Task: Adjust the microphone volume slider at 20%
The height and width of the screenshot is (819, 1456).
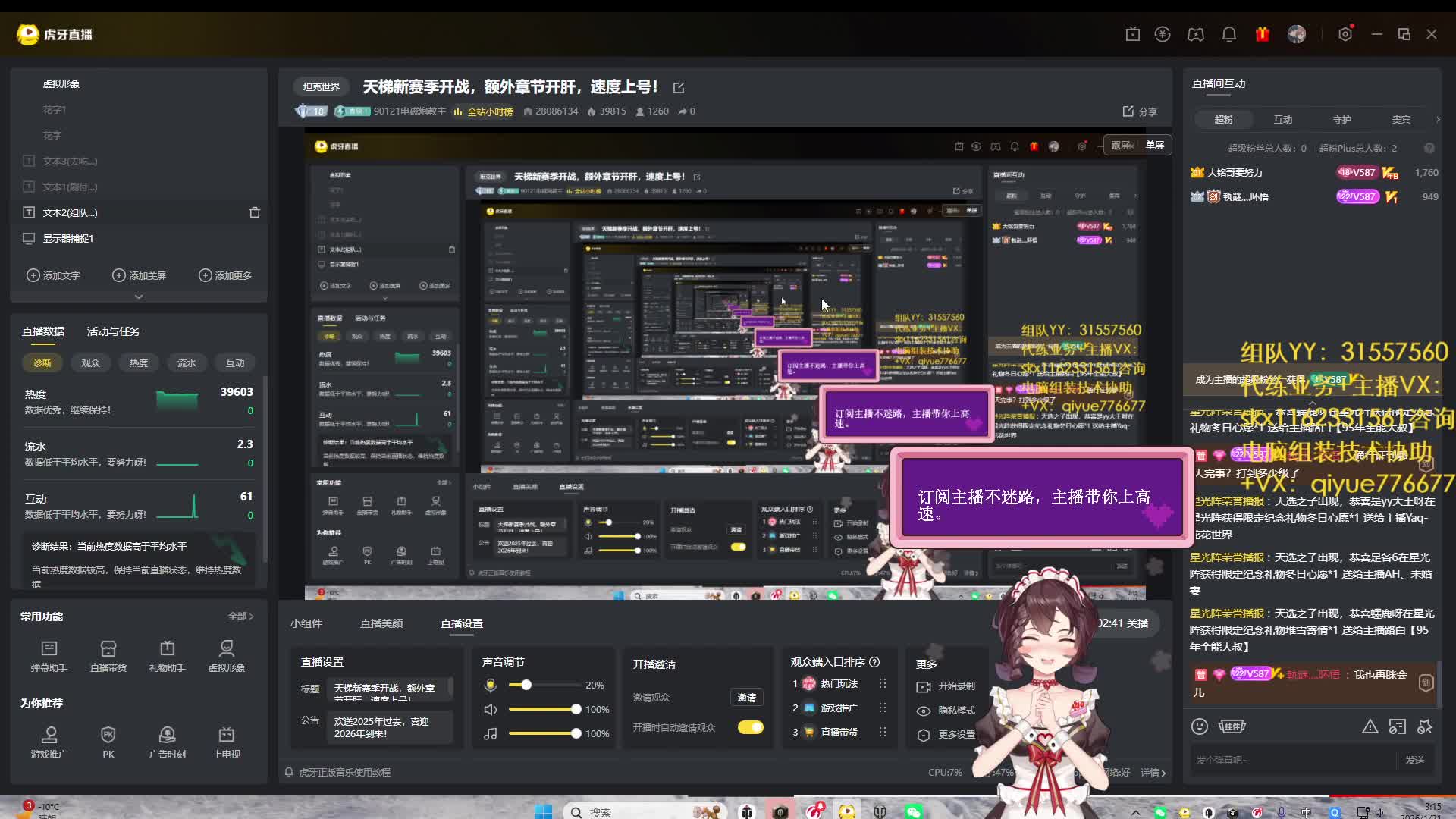Action: [526, 685]
